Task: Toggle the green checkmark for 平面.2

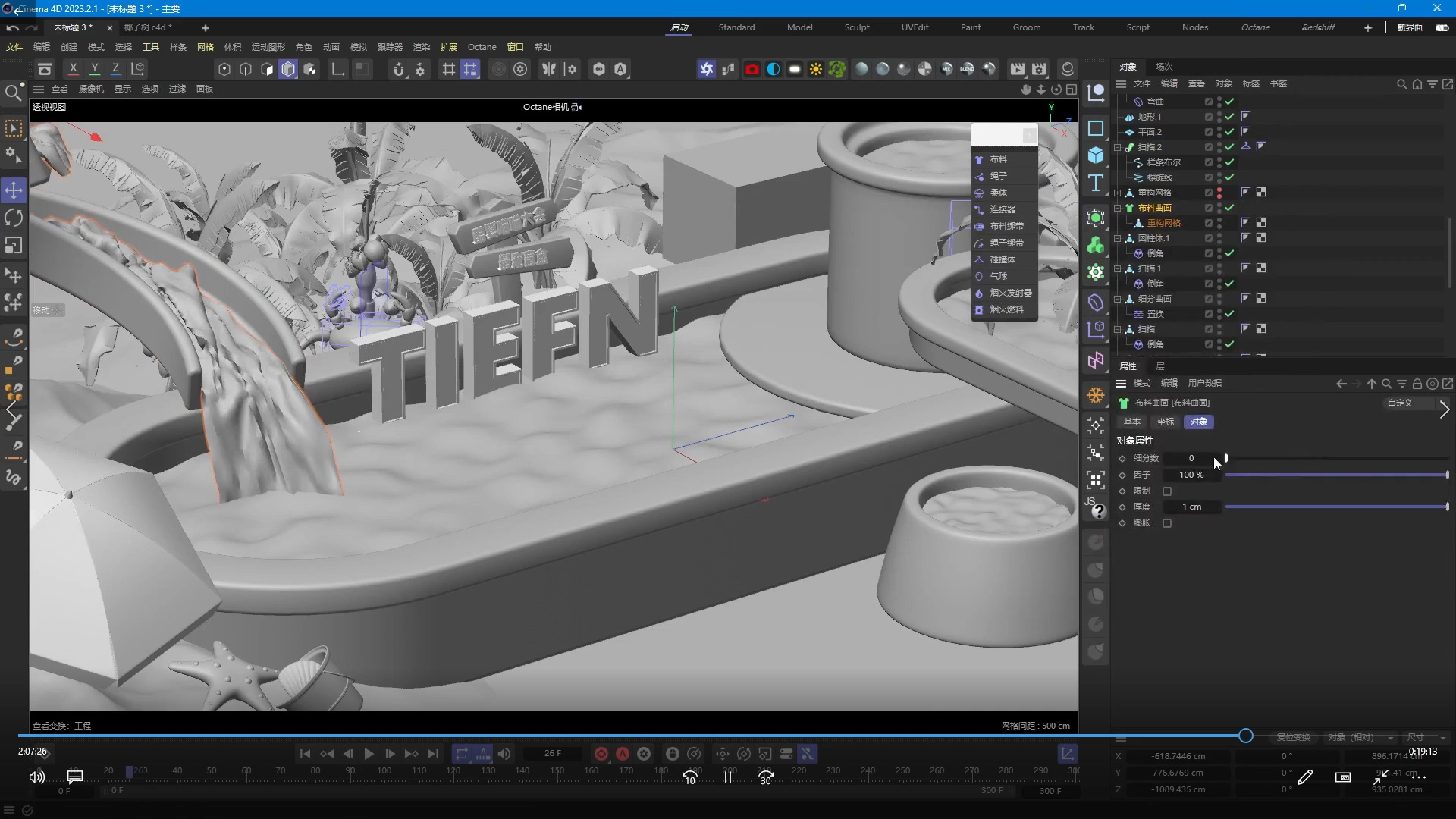Action: pyautogui.click(x=1229, y=132)
